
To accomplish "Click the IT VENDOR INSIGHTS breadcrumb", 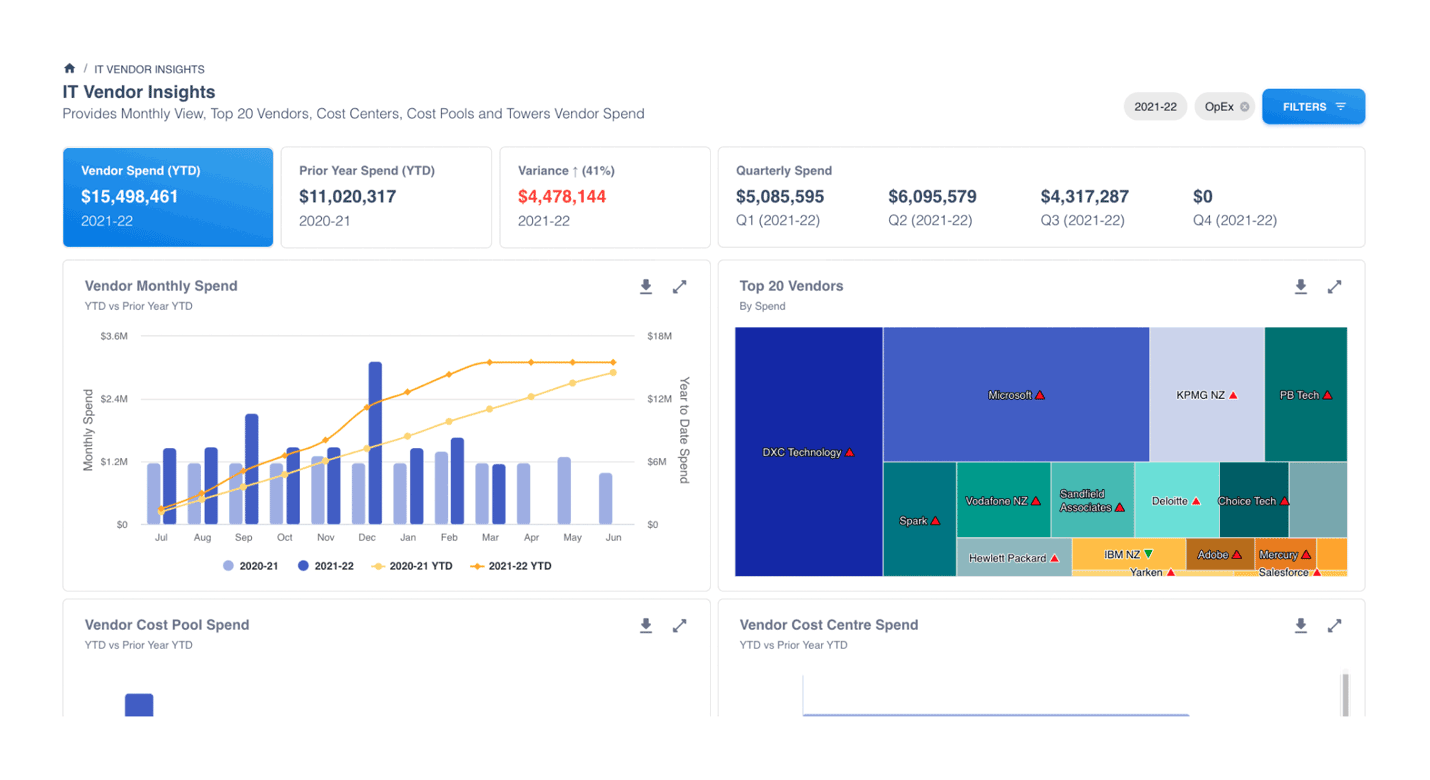I will (149, 69).
